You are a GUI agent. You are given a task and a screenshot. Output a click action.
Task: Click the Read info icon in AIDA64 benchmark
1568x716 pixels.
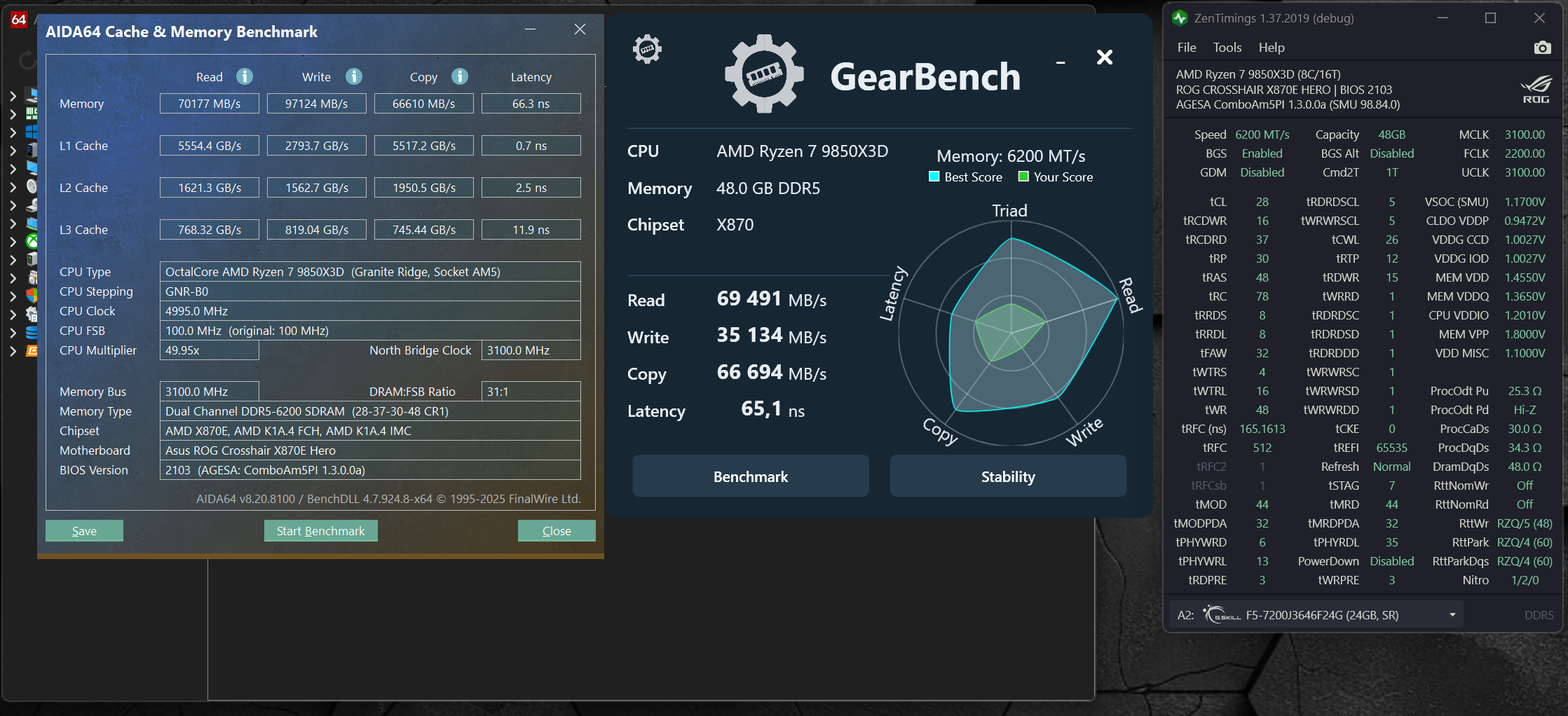(x=245, y=76)
